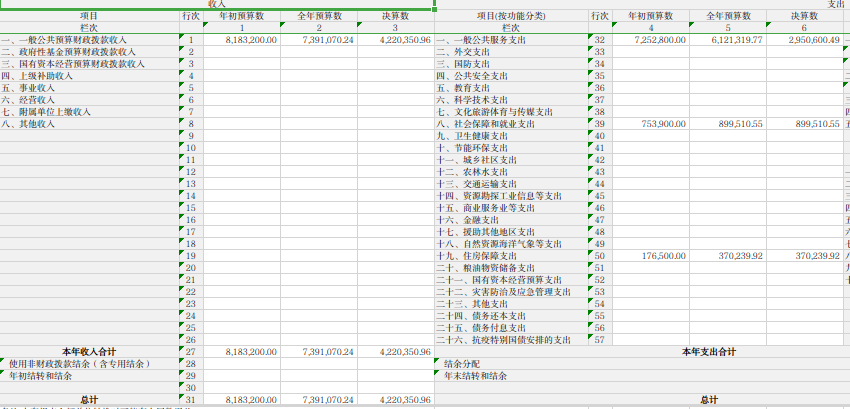Select the 三、国防支出 cell
850x409 pixels.
coord(511,64)
